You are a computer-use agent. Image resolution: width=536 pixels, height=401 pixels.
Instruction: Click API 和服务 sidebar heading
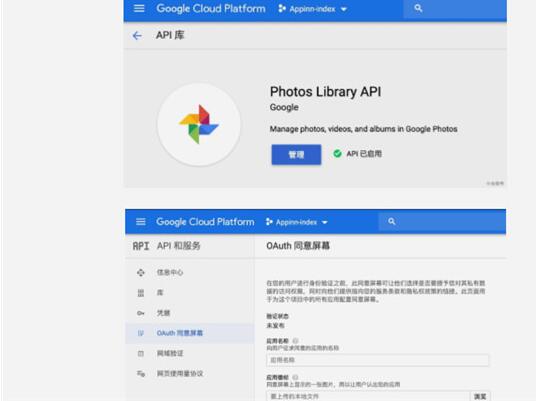click(x=178, y=246)
